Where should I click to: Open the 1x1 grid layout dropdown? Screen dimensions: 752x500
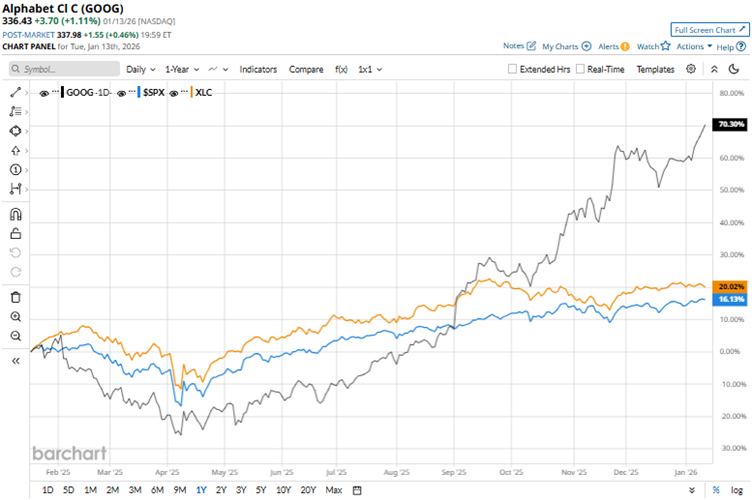point(370,70)
